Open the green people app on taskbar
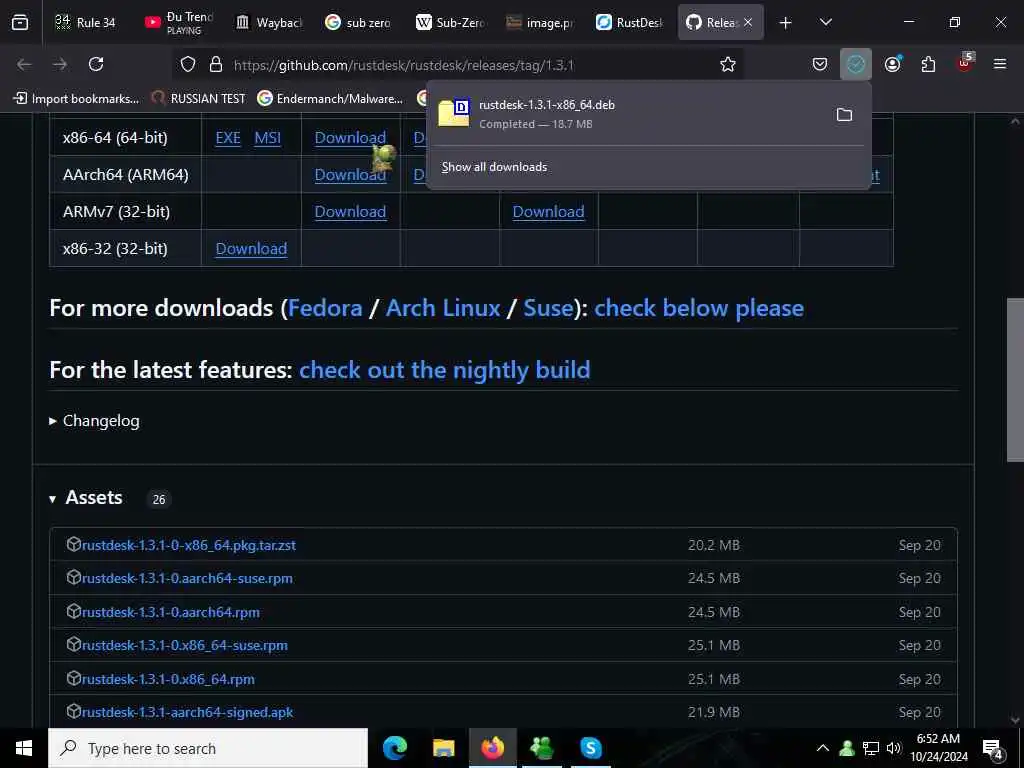 (x=541, y=748)
